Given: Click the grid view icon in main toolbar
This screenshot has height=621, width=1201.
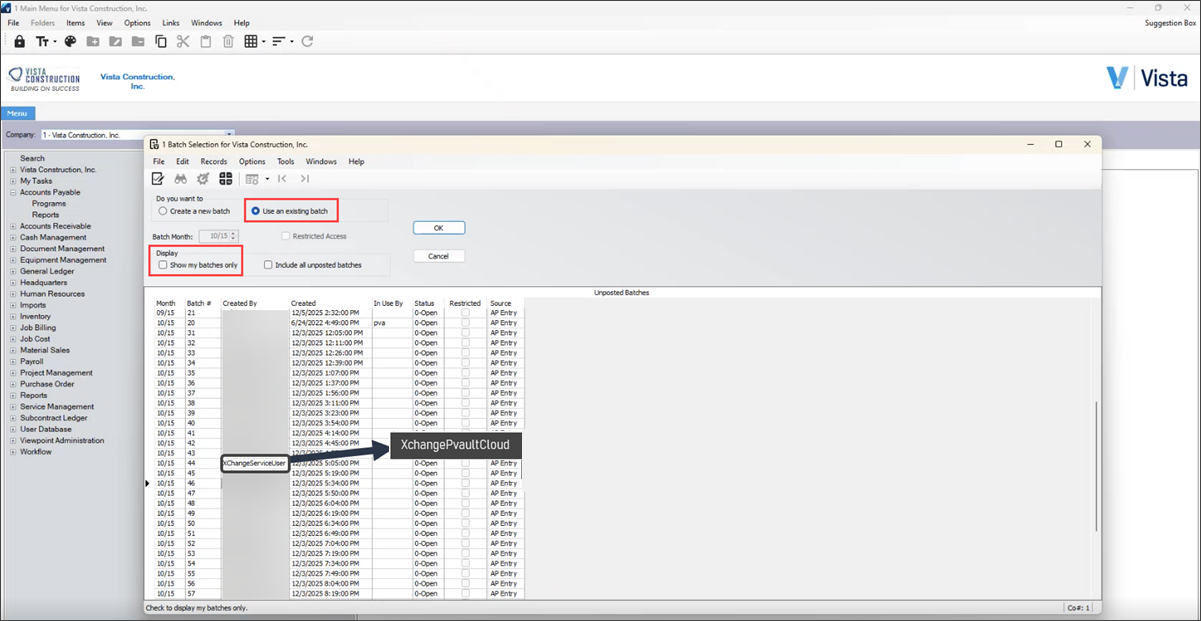Looking at the screenshot, I should point(251,41).
